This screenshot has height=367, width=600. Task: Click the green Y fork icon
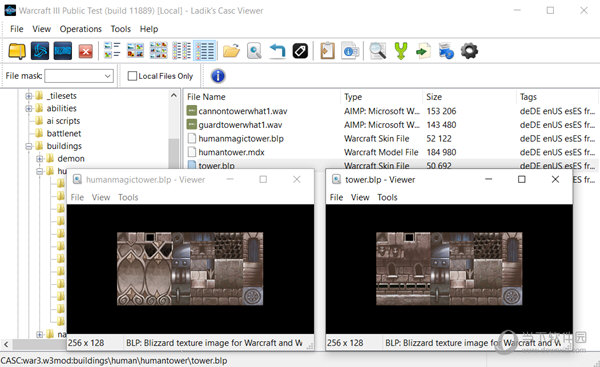click(401, 51)
